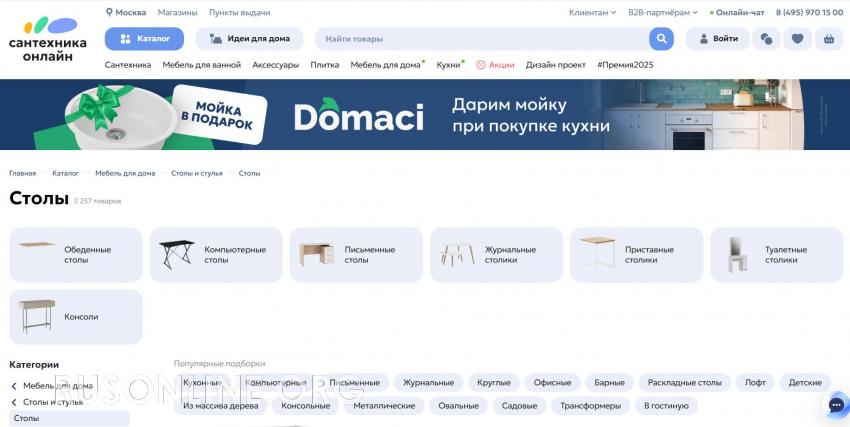This screenshot has width=850, height=427.
Task: Open the Сантехника menu item
Action: pos(128,64)
